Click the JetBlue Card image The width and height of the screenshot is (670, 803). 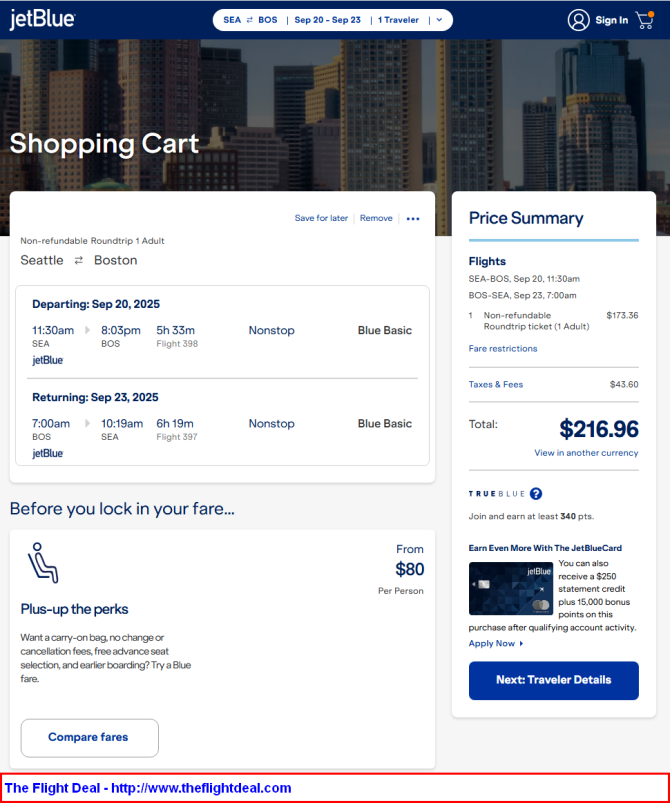511,588
